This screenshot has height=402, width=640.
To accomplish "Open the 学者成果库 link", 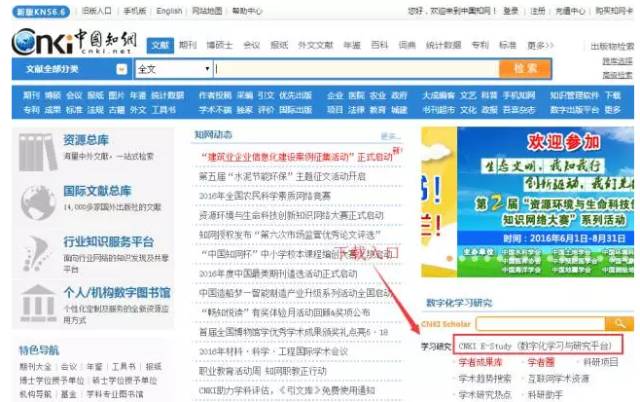I will pyautogui.click(x=480, y=362).
